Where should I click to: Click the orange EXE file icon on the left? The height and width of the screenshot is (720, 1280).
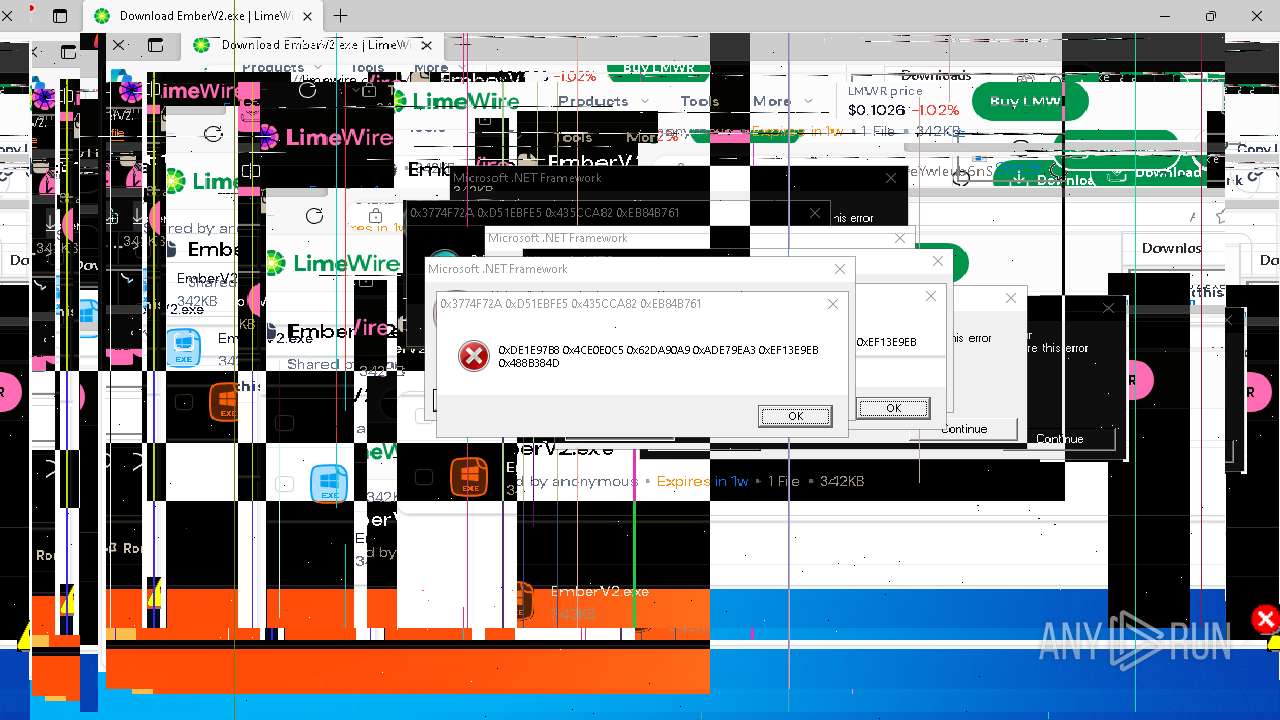pyautogui.click(x=226, y=403)
